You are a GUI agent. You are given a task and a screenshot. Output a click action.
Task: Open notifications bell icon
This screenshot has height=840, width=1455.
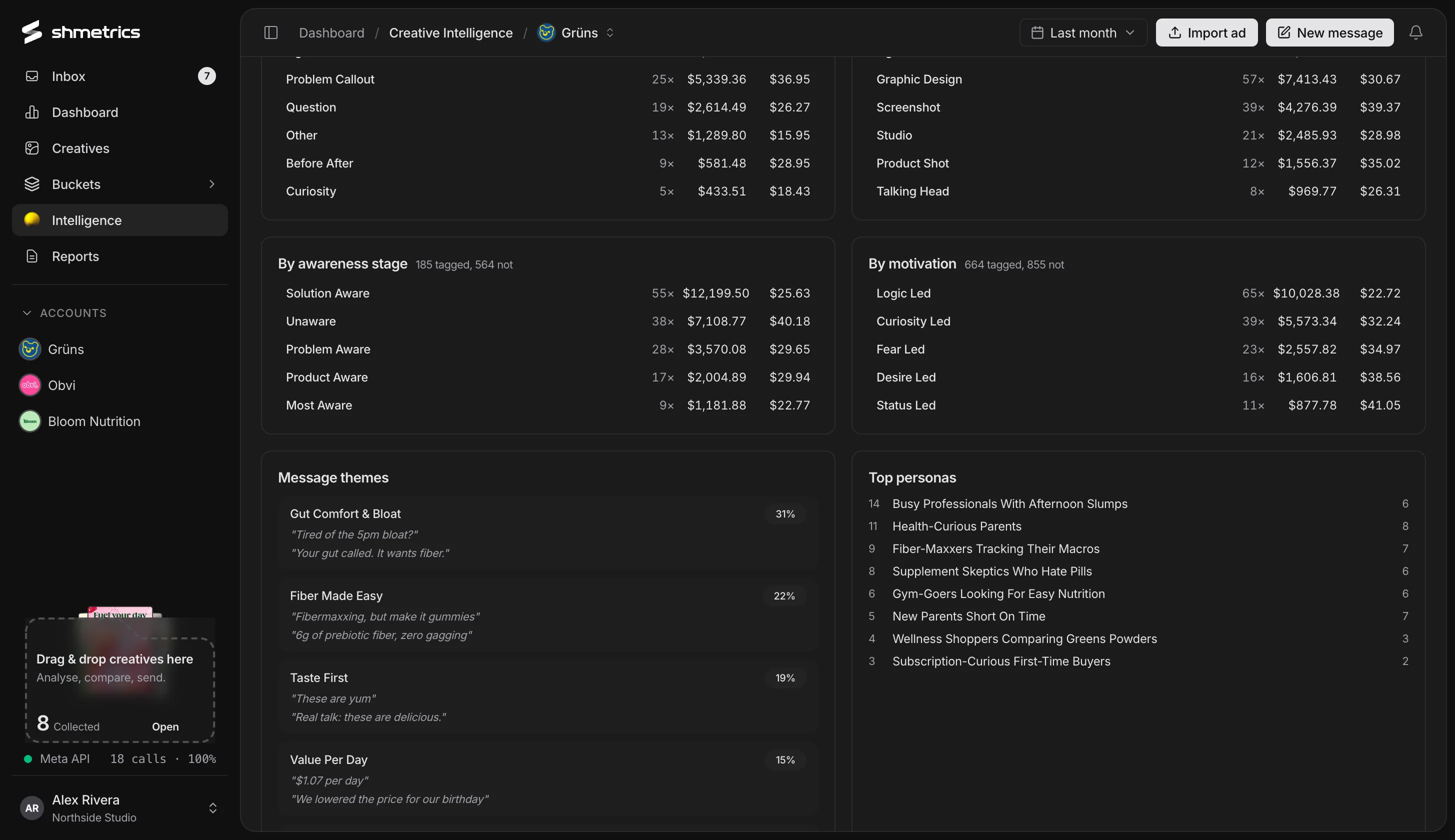[x=1415, y=33]
